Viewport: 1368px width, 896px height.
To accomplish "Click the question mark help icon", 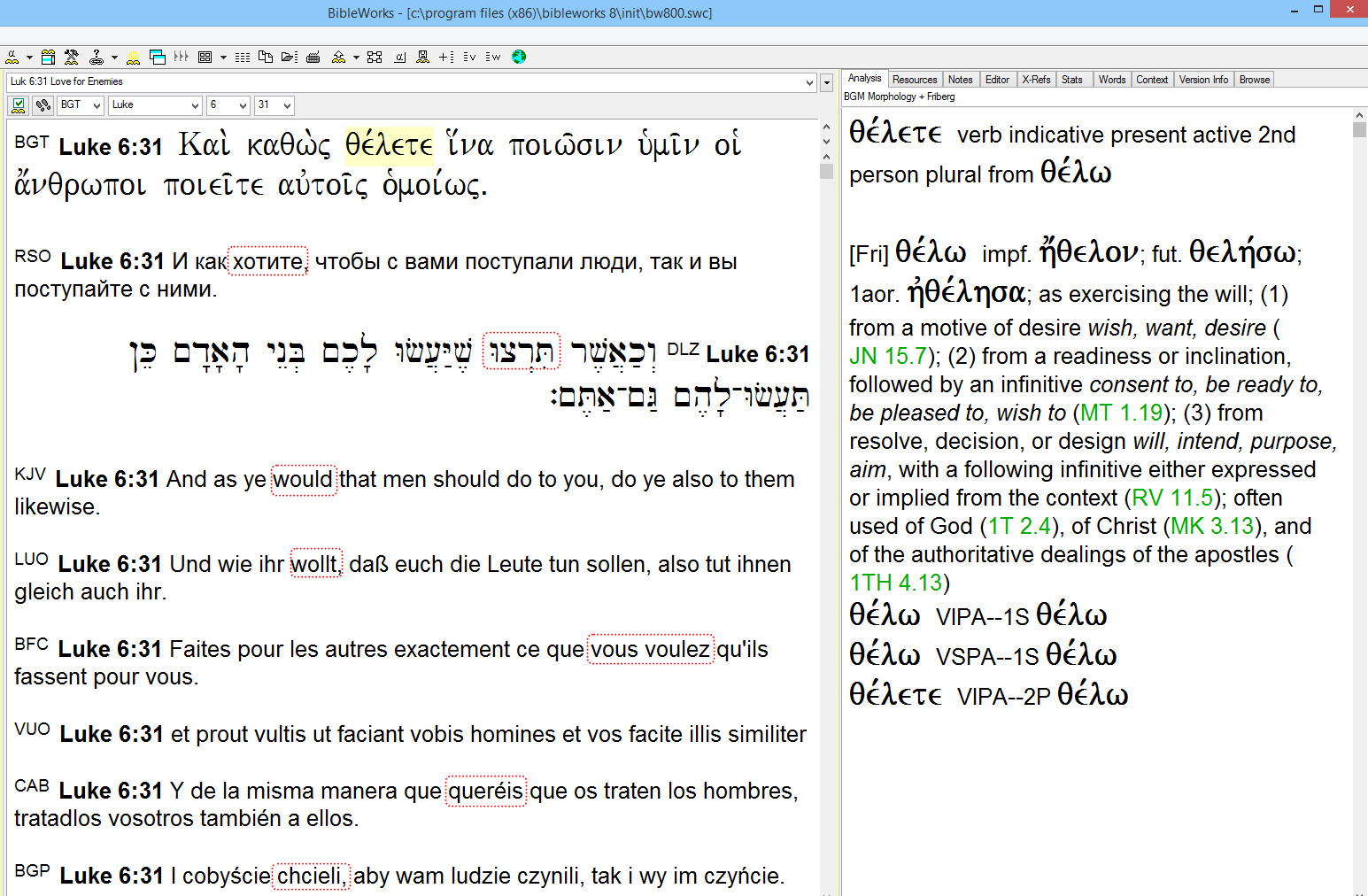I will pyautogui.click(x=97, y=57).
